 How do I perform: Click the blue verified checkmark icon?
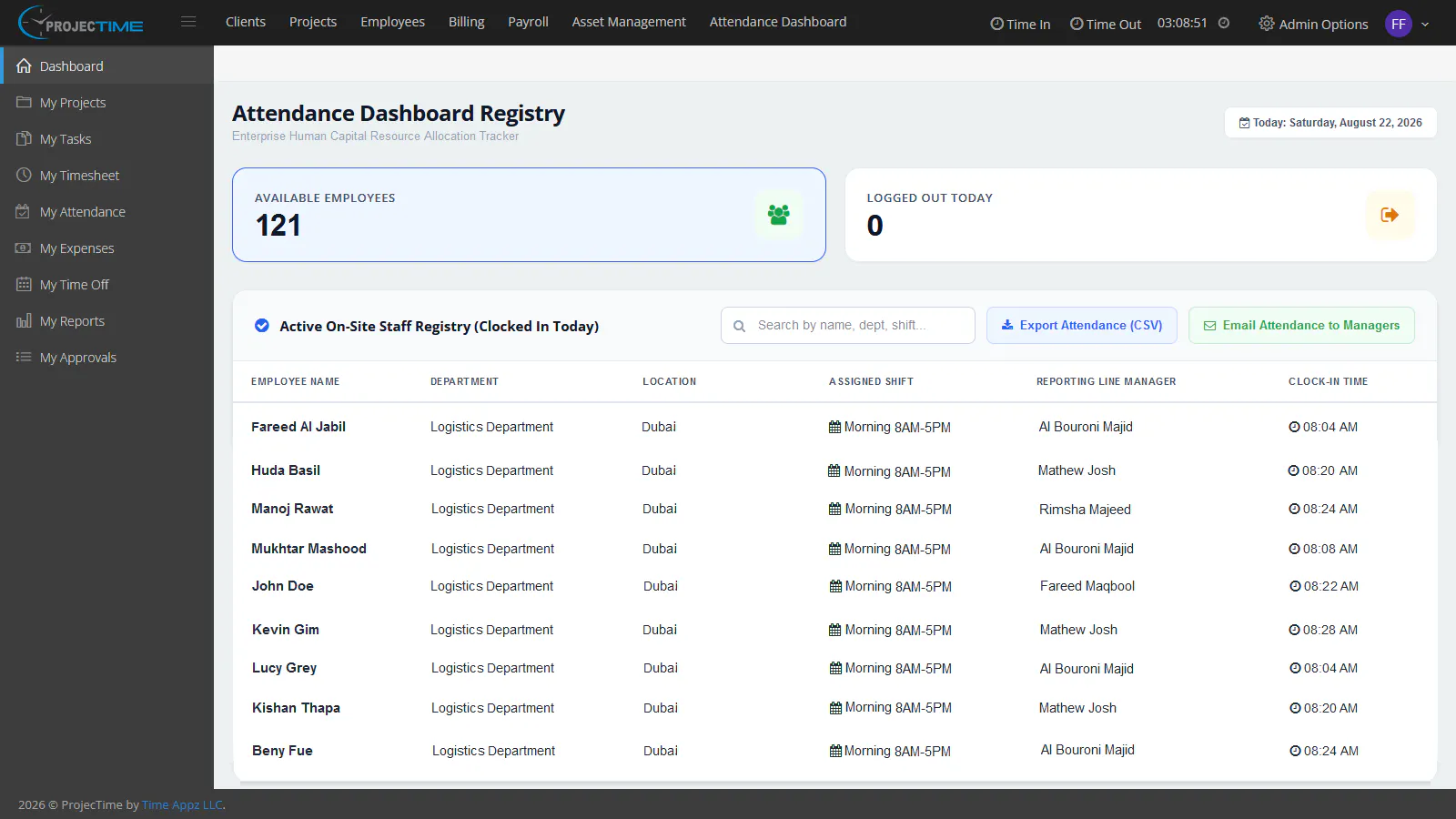click(x=261, y=326)
